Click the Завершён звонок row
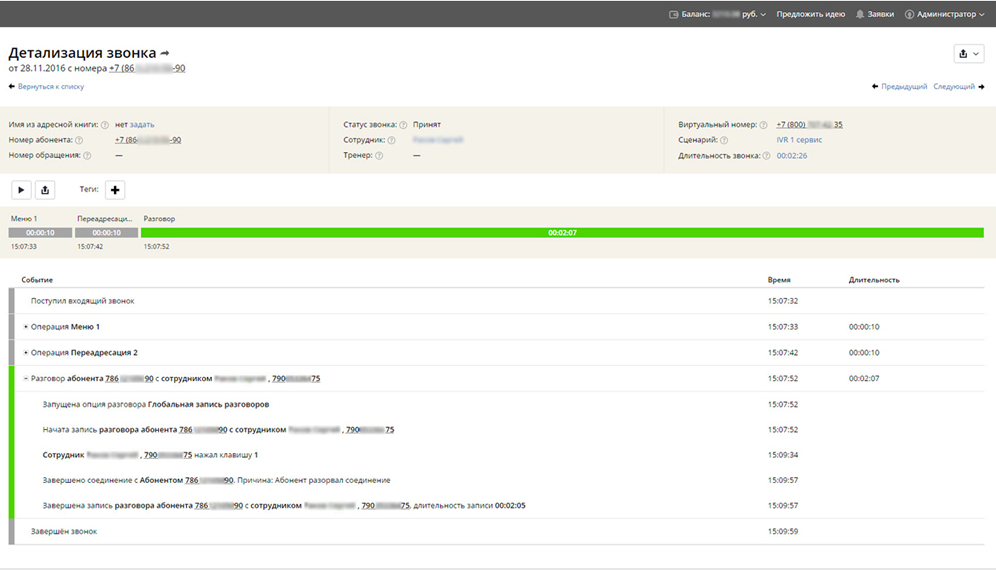Image resolution: width=996 pixels, height=570 pixels. pyautogui.click(x=496, y=531)
